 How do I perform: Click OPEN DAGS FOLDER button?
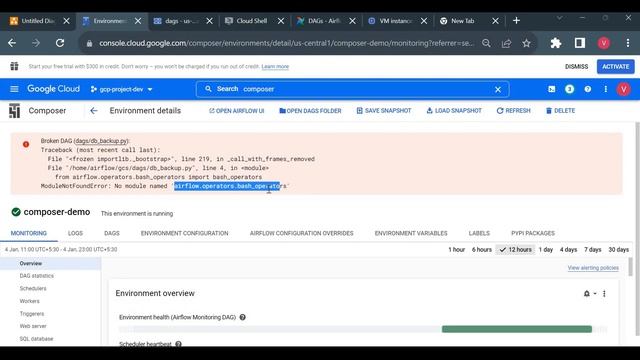coord(310,111)
